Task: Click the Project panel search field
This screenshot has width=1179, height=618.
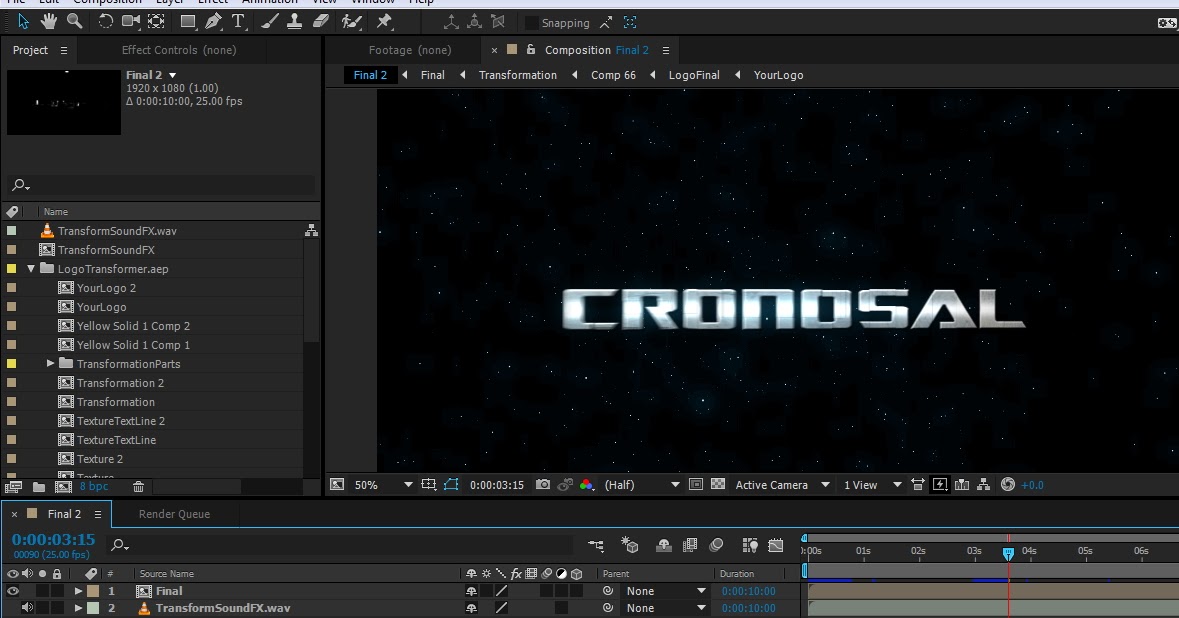Action: click(x=161, y=185)
